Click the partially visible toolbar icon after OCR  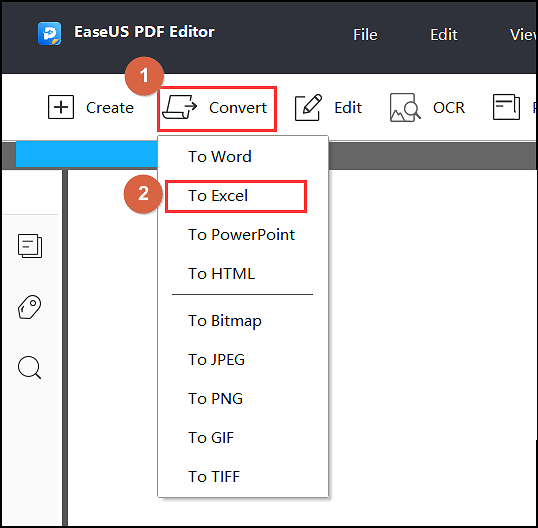(506, 107)
